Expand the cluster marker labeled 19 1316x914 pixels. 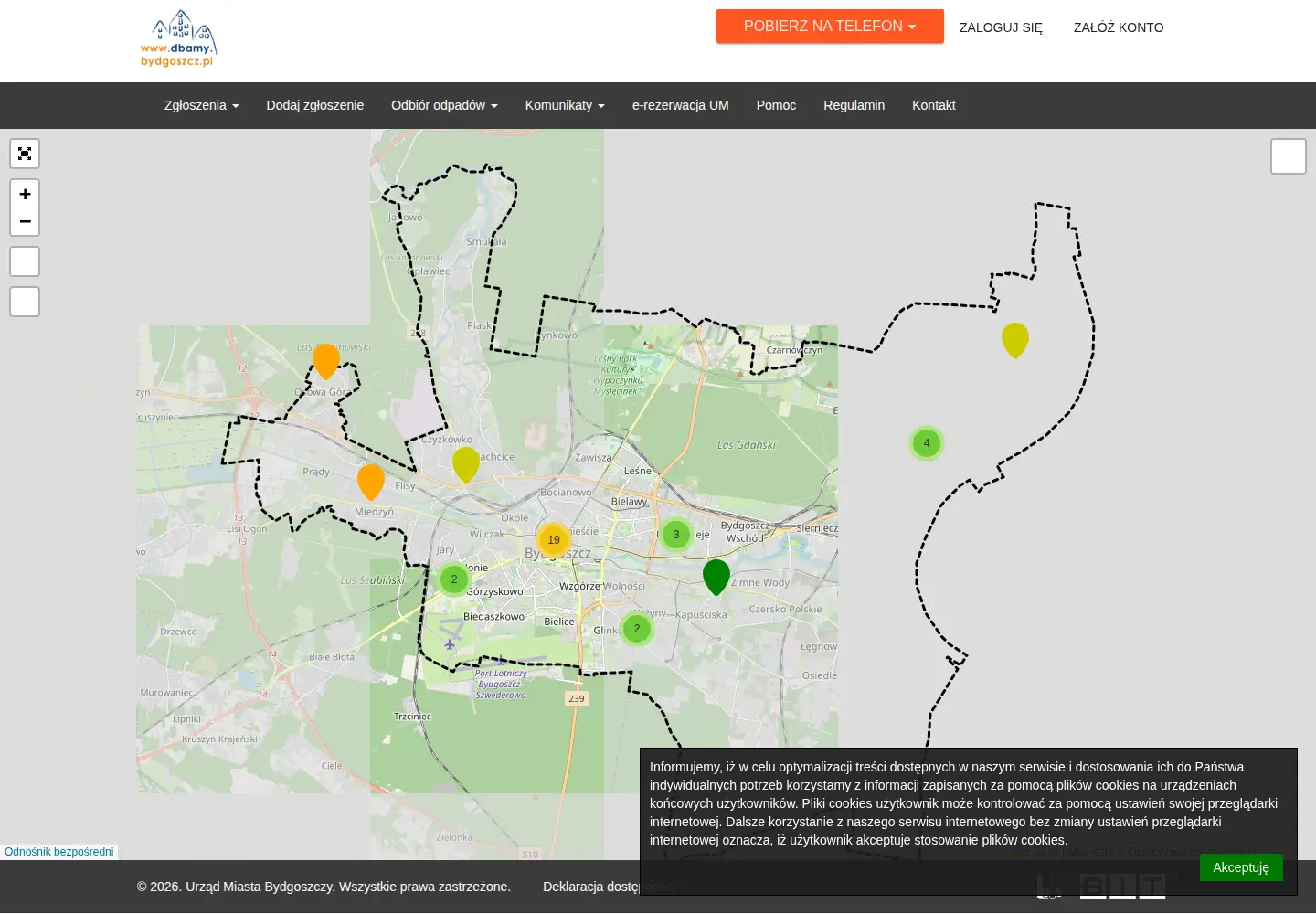(x=554, y=540)
